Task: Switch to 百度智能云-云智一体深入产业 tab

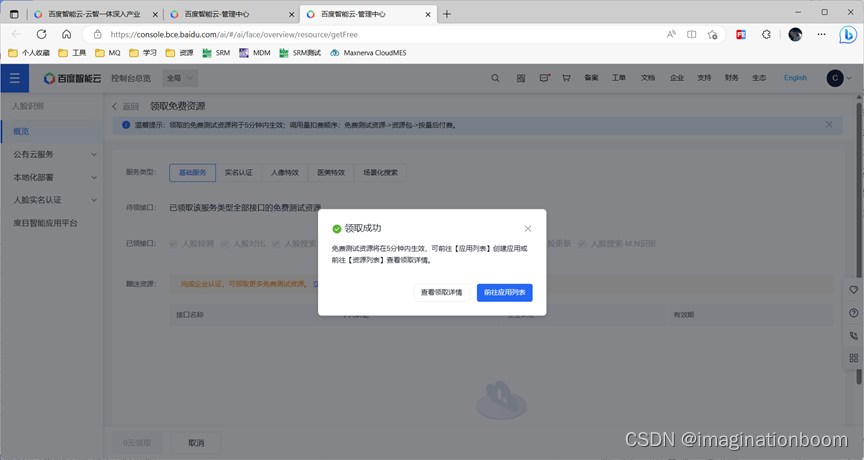Action: pyautogui.click(x=95, y=14)
